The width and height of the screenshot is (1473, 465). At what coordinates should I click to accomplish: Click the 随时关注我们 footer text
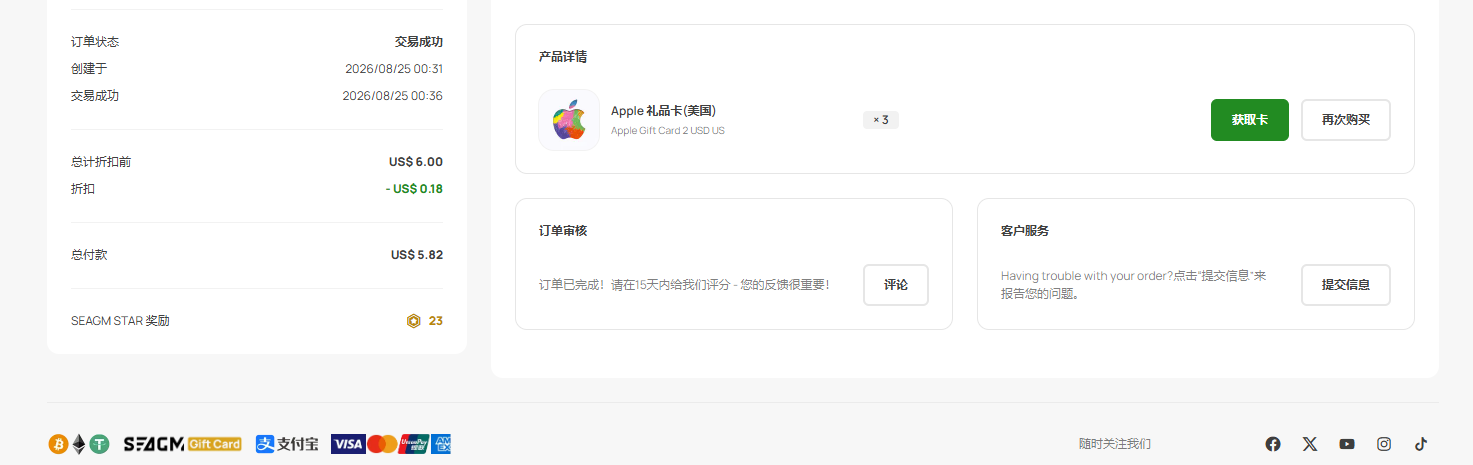1115,444
